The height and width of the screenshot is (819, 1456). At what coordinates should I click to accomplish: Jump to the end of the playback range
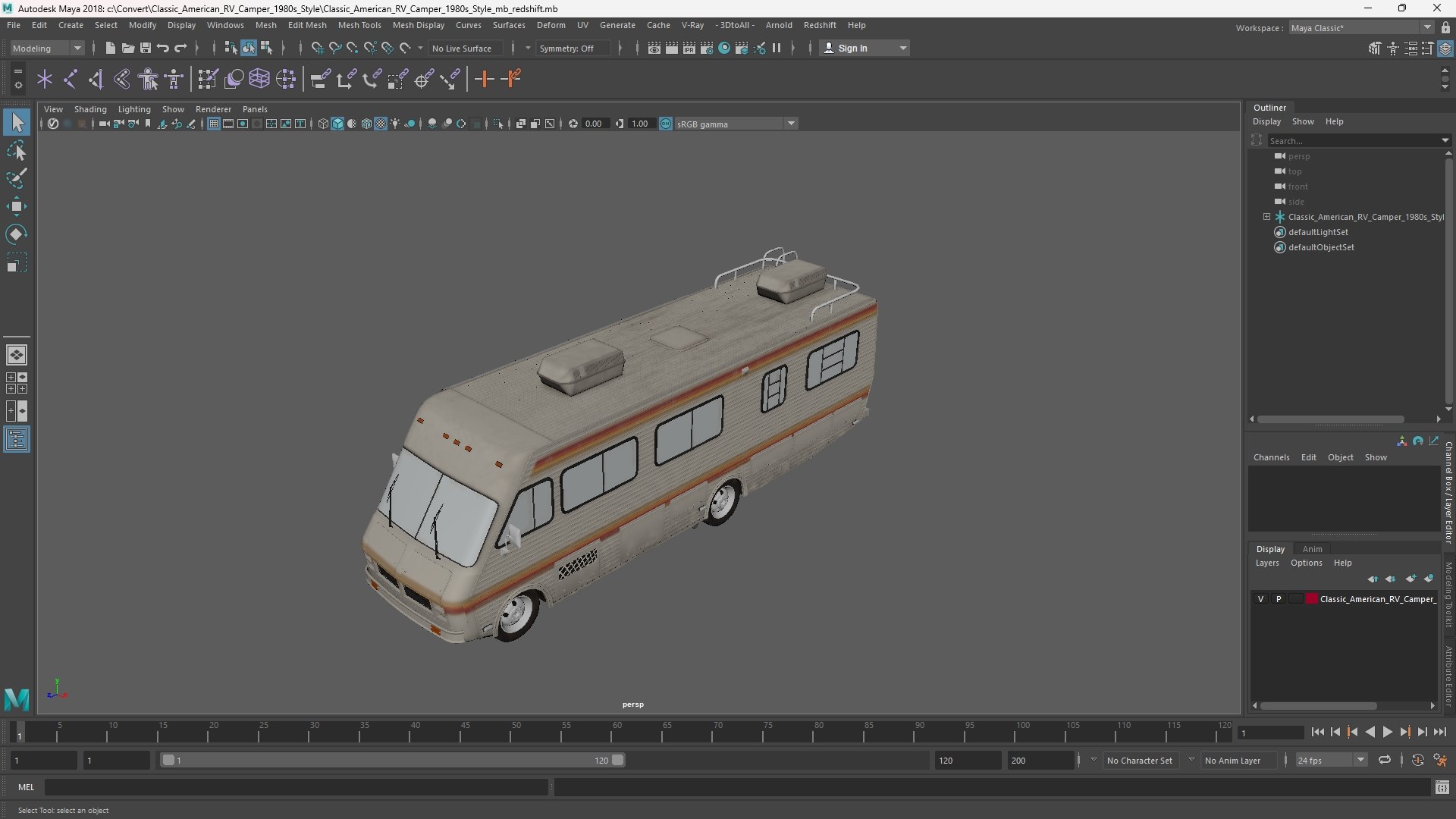[x=1439, y=732]
